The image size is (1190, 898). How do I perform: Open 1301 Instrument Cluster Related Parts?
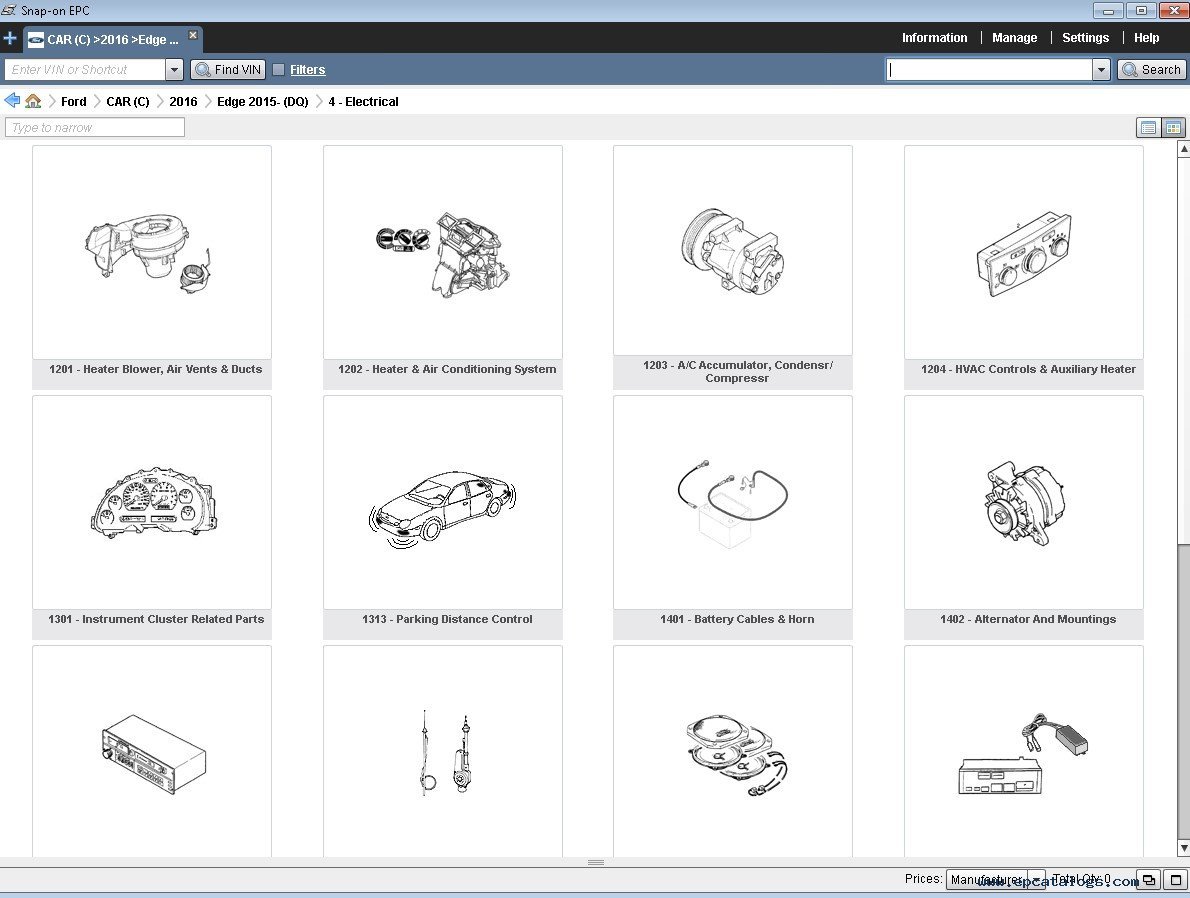(152, 502)
